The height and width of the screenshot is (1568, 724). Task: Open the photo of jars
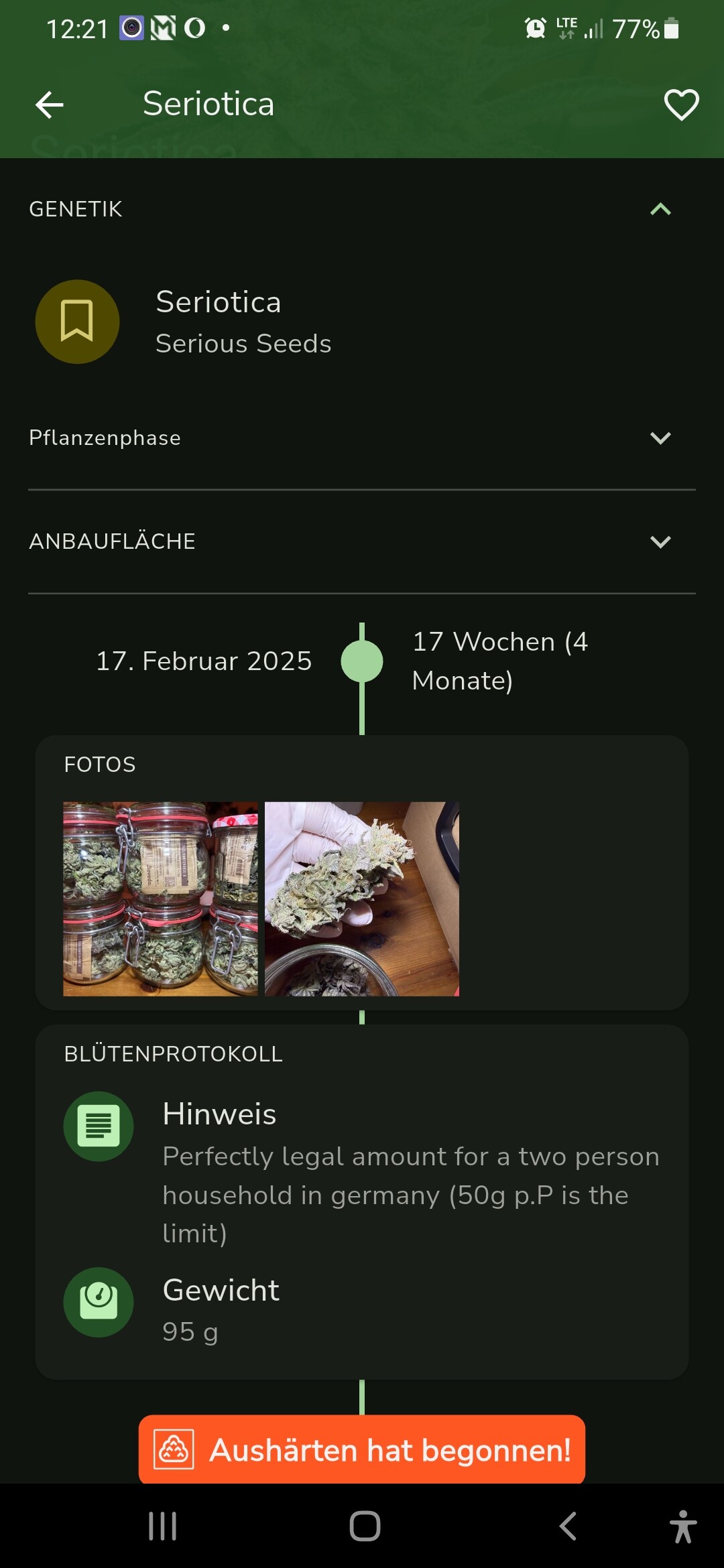[160, 899]
